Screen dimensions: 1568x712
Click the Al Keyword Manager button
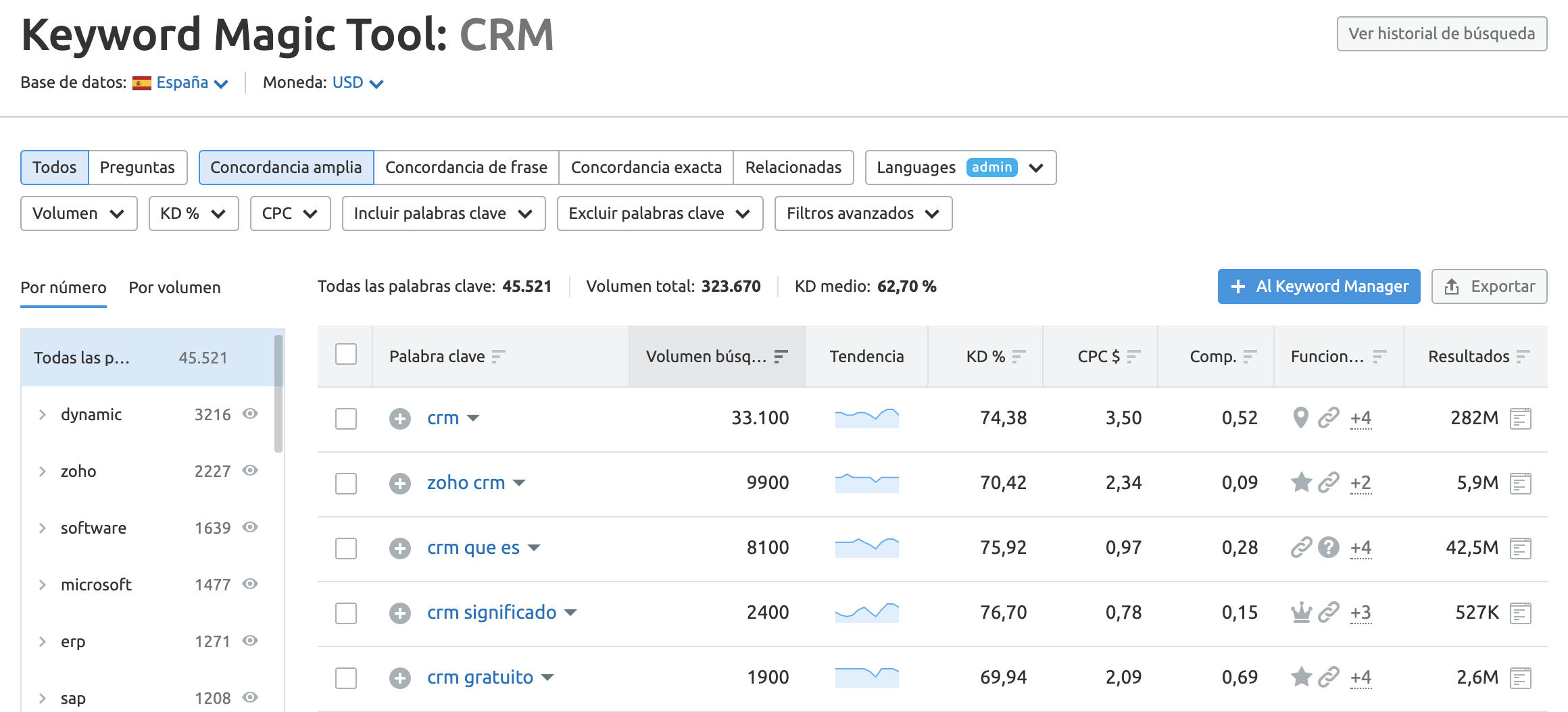coord(1318,286)
